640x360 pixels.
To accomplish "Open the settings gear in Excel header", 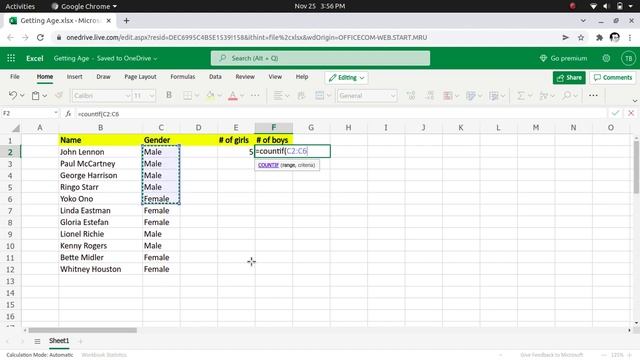I will click(606, 58).
